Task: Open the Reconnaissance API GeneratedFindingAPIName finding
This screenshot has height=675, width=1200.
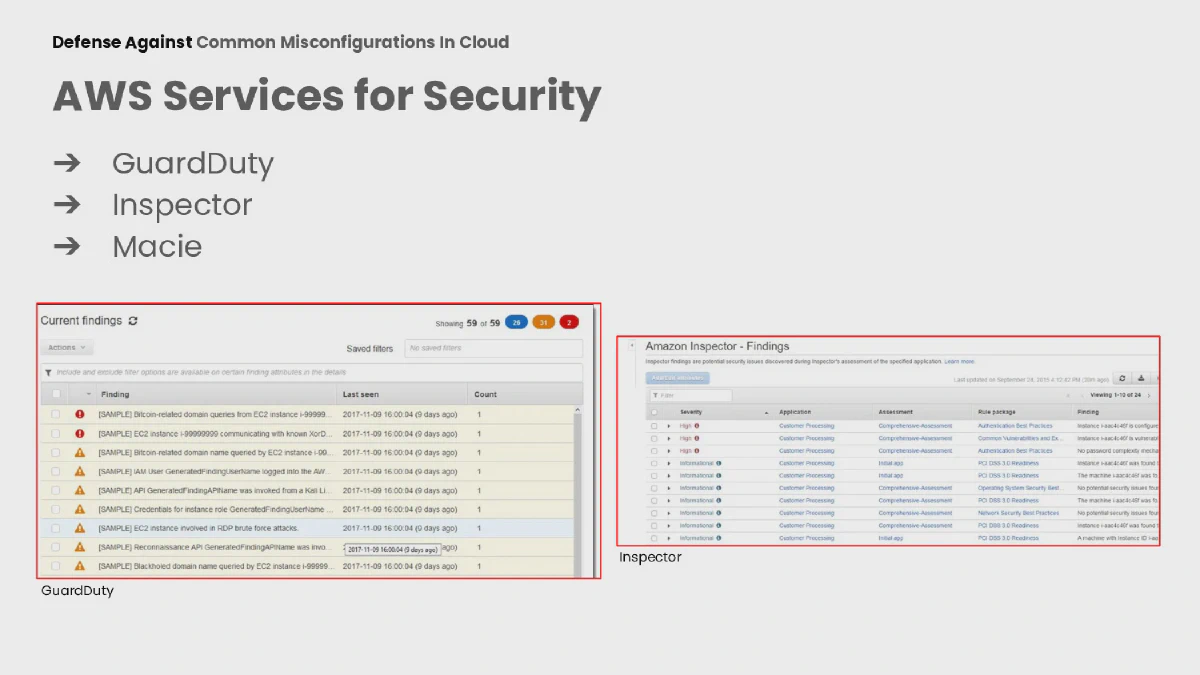Action: [215, 547]
